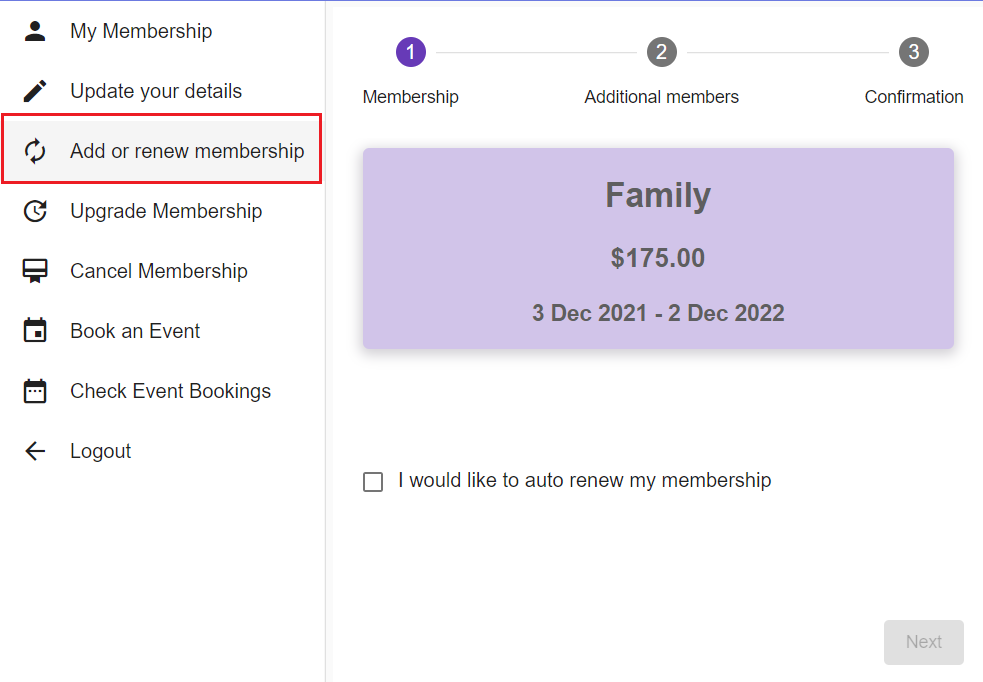
Task: Click the Upgrade Membership clock-arrow icon
Action: (35, 211)
